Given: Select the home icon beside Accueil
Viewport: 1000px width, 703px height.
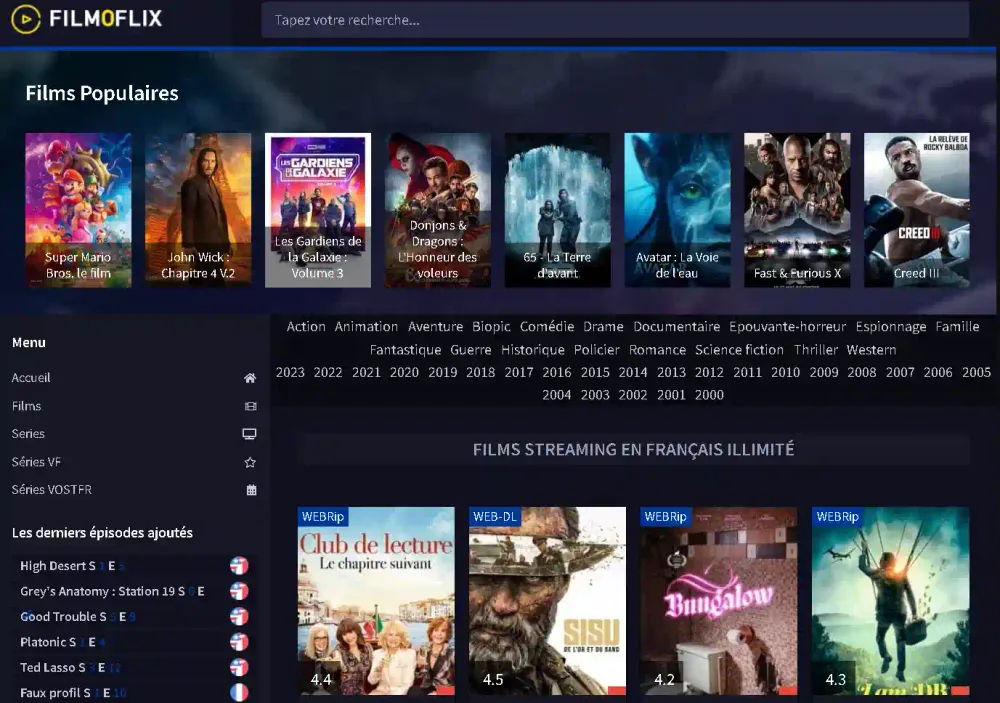Looking at the screenshot, I should pos(250,377).
